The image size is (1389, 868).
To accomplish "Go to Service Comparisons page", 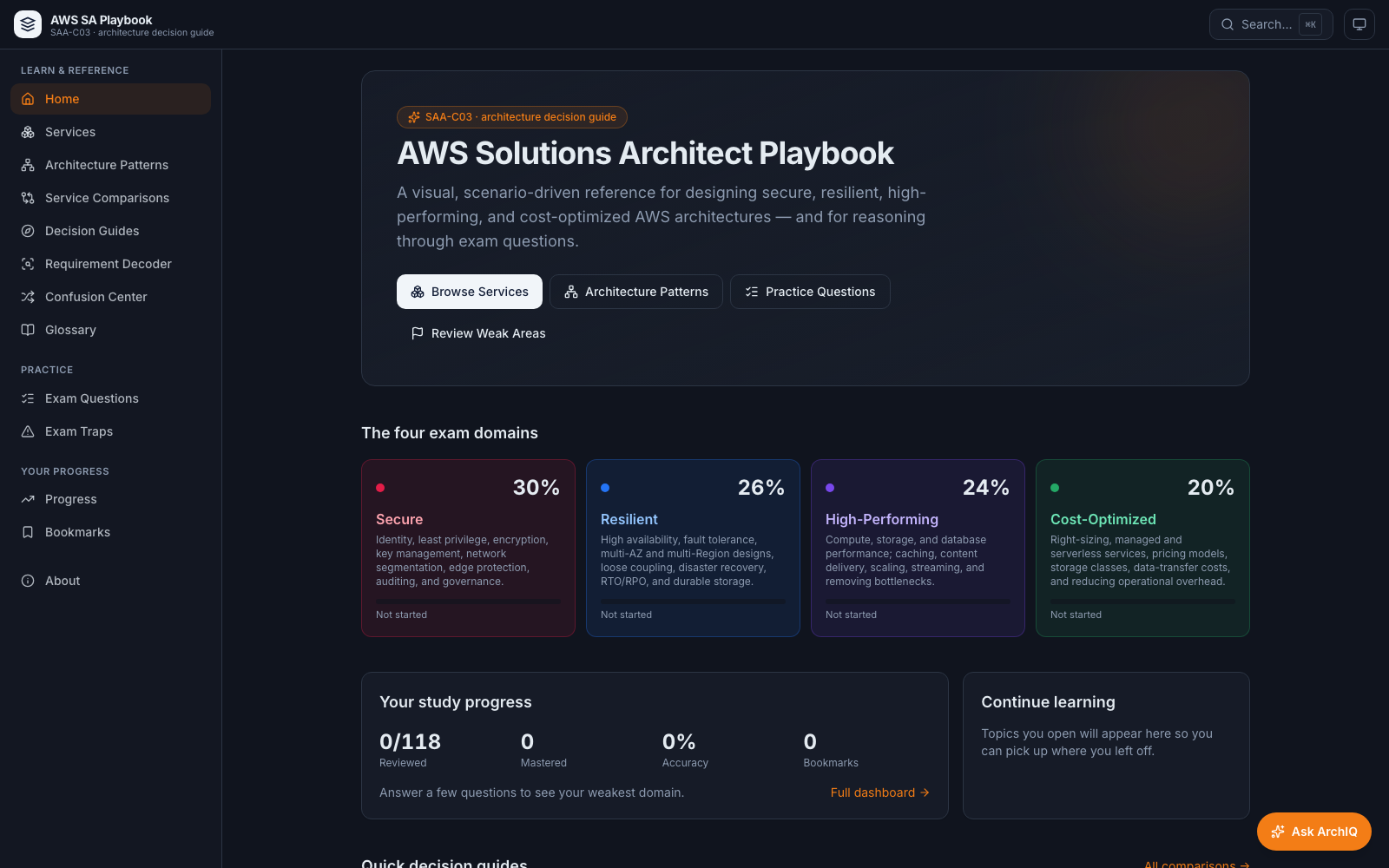I will (x=110, y=198).
